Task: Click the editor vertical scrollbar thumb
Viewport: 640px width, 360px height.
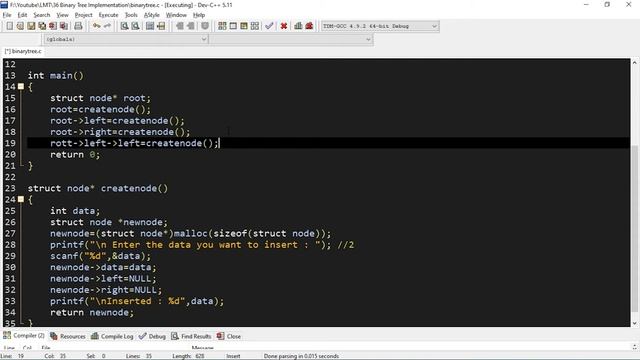Action: [x=634, y=229]
